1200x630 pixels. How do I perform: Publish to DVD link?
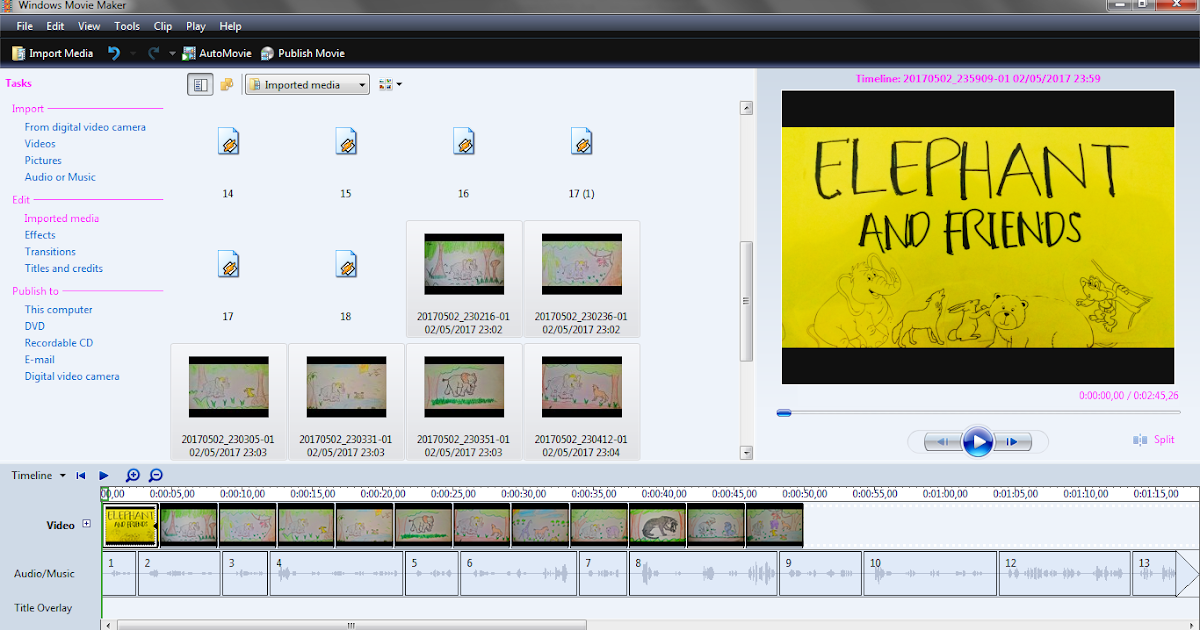[35, 326]
